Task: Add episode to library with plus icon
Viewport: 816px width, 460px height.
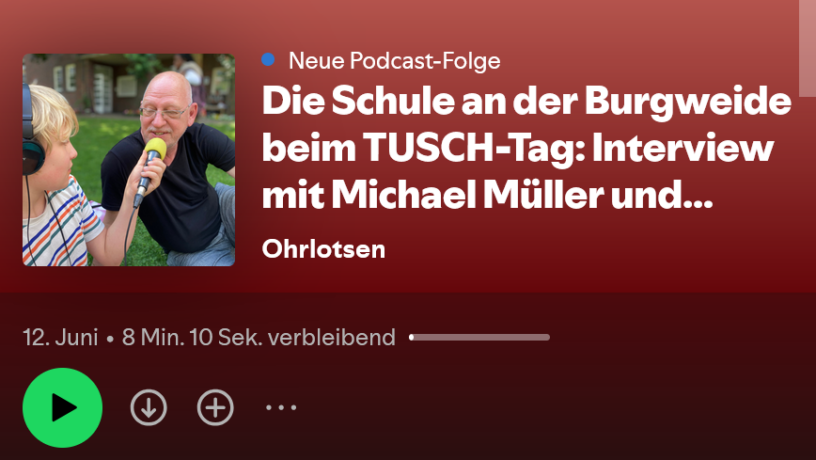Action: pyautogui.click(x=215, y=407)
